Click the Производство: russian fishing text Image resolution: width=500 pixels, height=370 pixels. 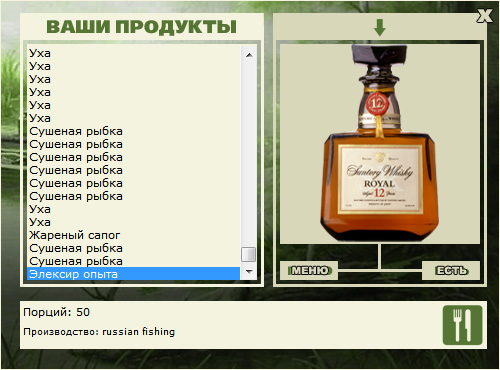click(x=99, y=332)
